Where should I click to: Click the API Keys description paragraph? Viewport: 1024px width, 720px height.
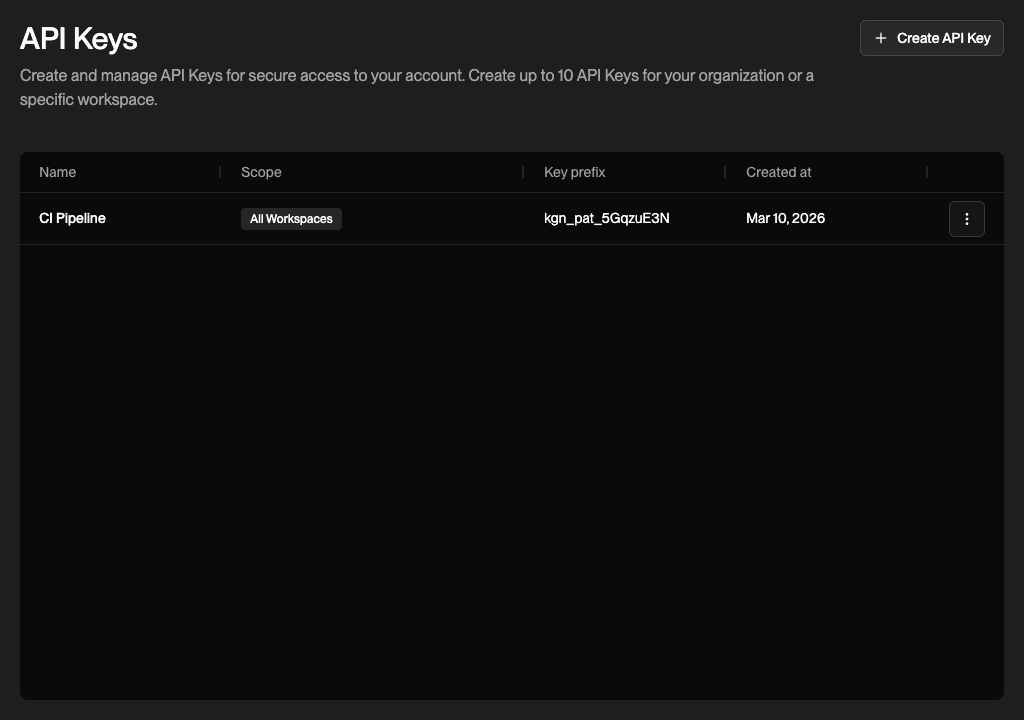416,87
